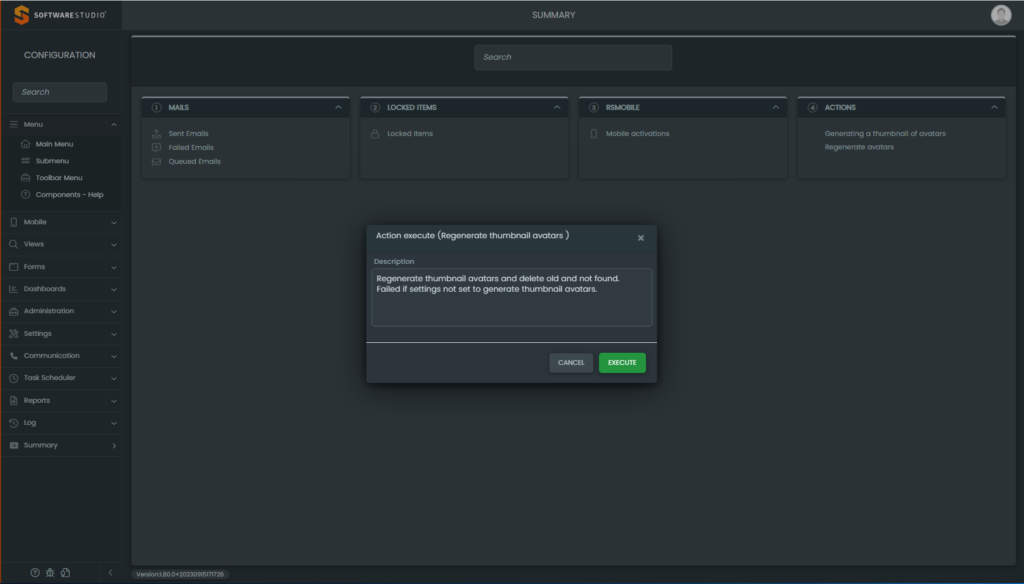Click the phone icon beside Mobile activations
Screen dimensions: 1024x584
pos(594,133)
